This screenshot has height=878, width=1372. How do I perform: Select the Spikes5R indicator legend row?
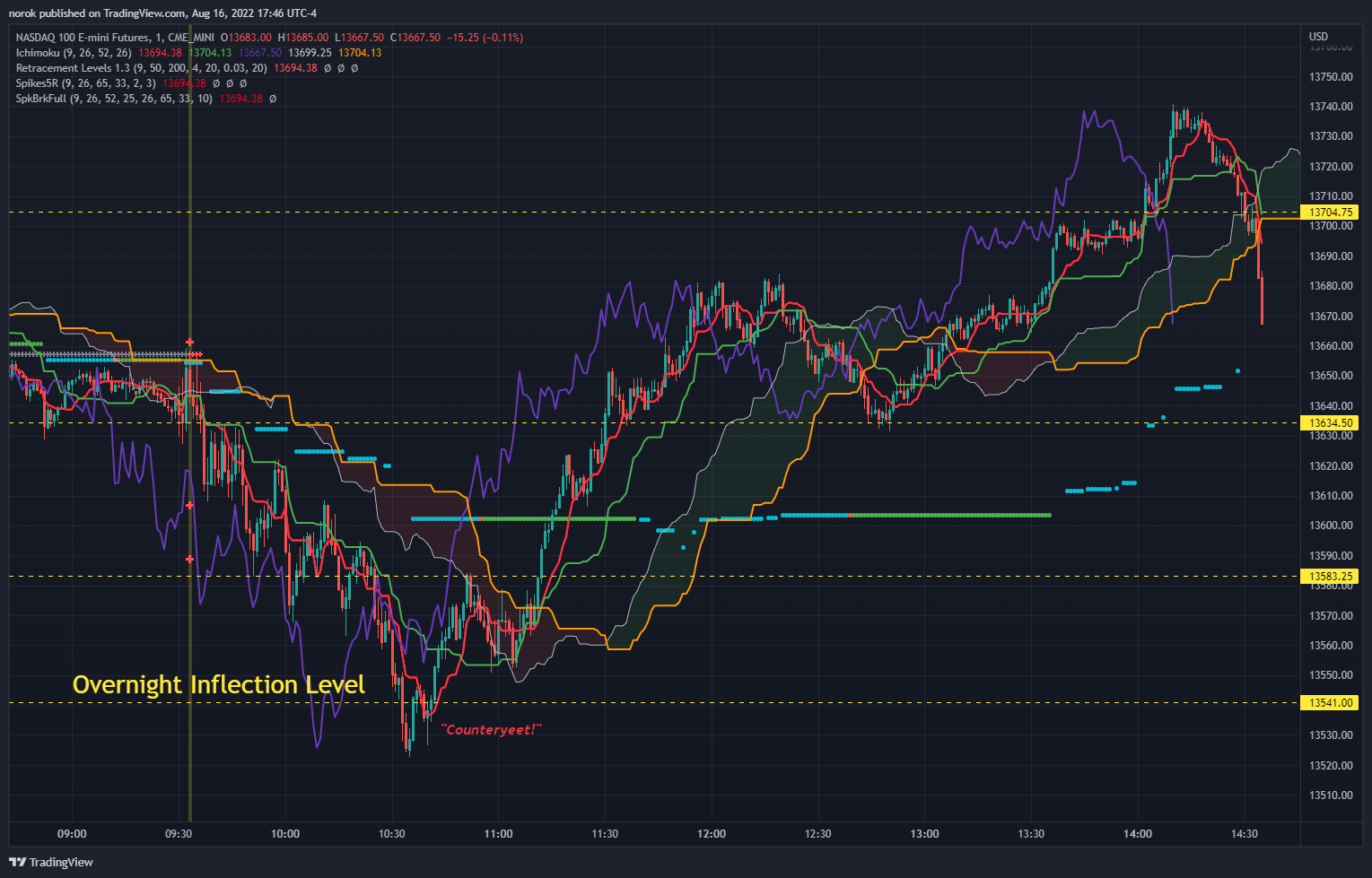tap(131, 83)
